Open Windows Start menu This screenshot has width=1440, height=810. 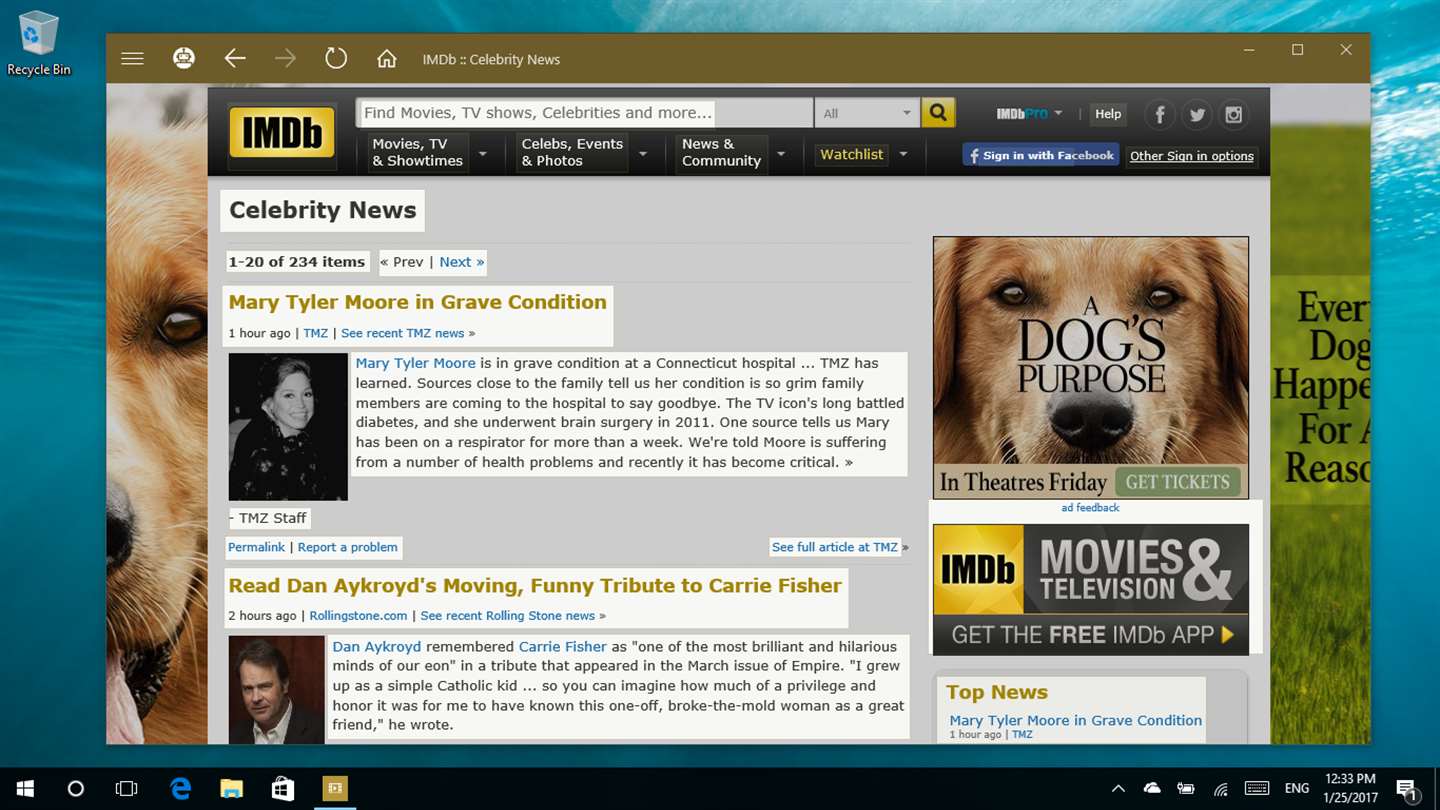tap(25, 789)
